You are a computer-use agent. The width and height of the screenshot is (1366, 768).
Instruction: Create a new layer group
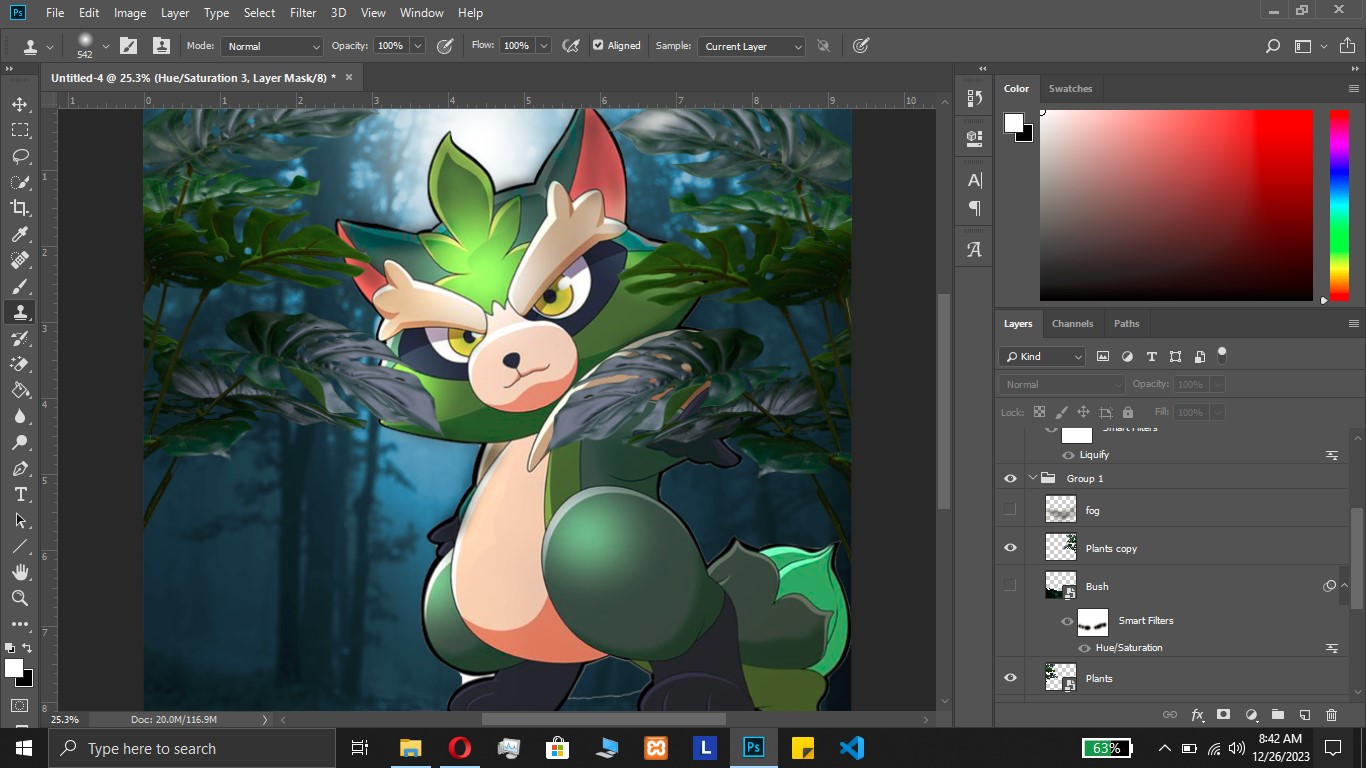click(1278, 715)
